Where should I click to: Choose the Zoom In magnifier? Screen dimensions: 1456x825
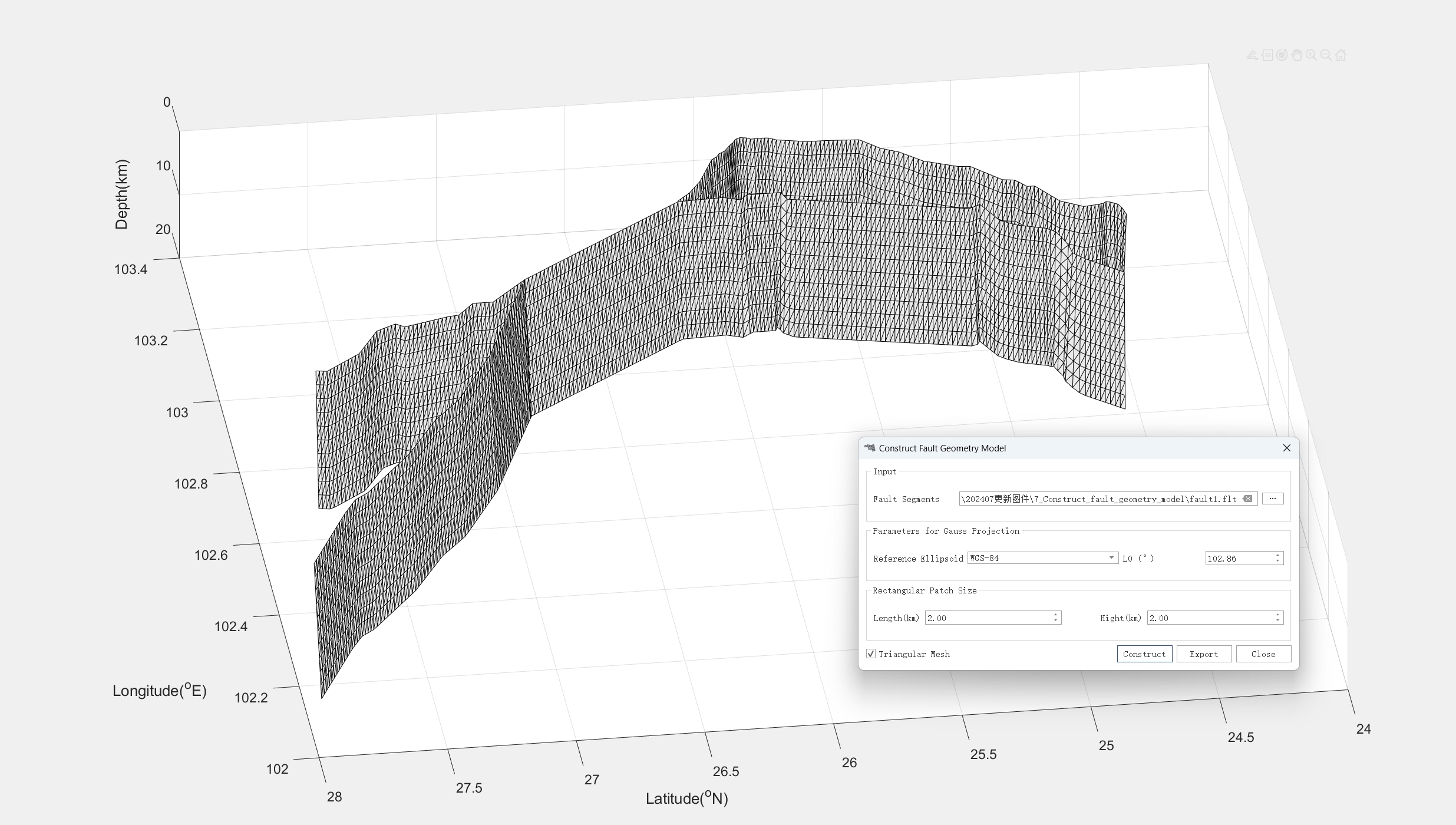coord(1312,55)
